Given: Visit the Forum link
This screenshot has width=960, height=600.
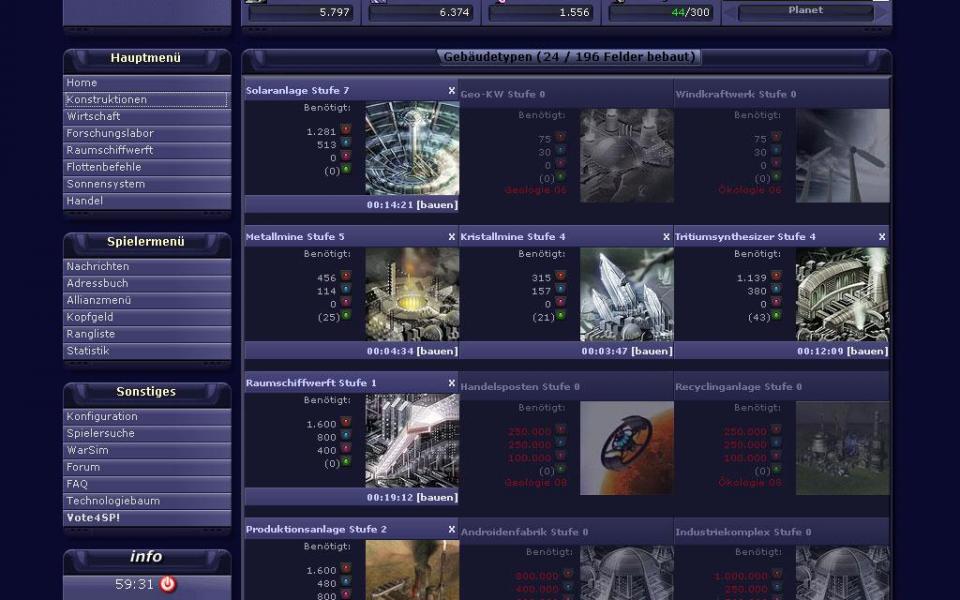Looking at the screenshot, I should point(147,467).
